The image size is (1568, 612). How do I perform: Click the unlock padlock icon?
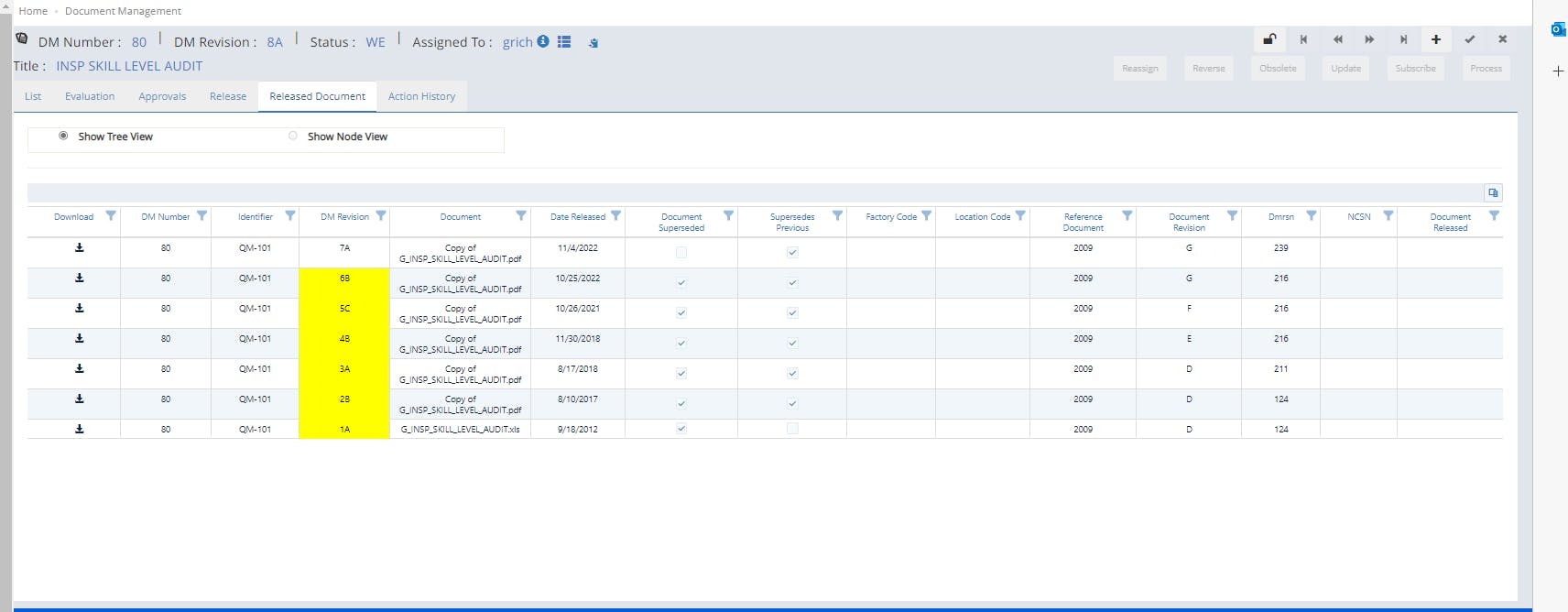pyautogui.click(x=1269, y=39)
